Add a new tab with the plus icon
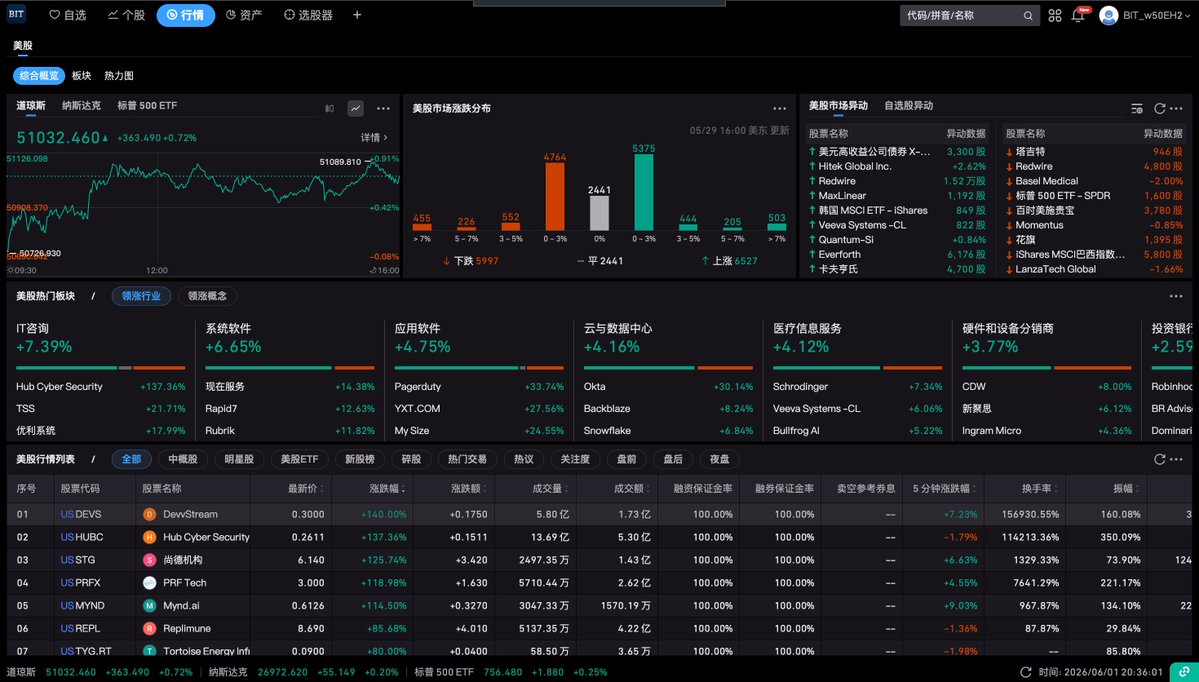The height and width of the screenshot is (682, 1199). coord(357,15)
